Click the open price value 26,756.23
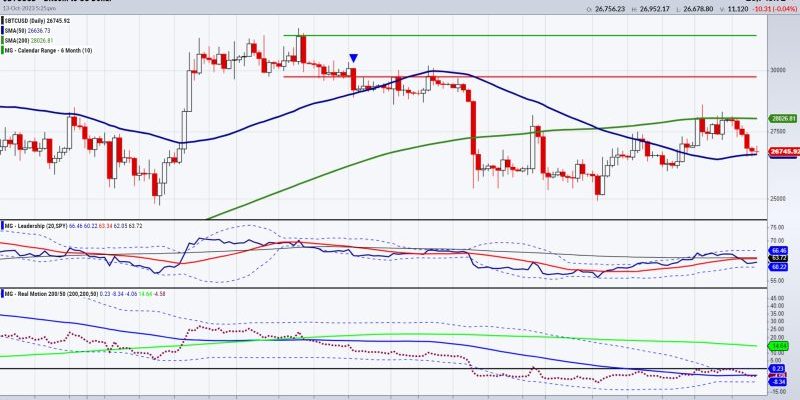 pos(610,9)
